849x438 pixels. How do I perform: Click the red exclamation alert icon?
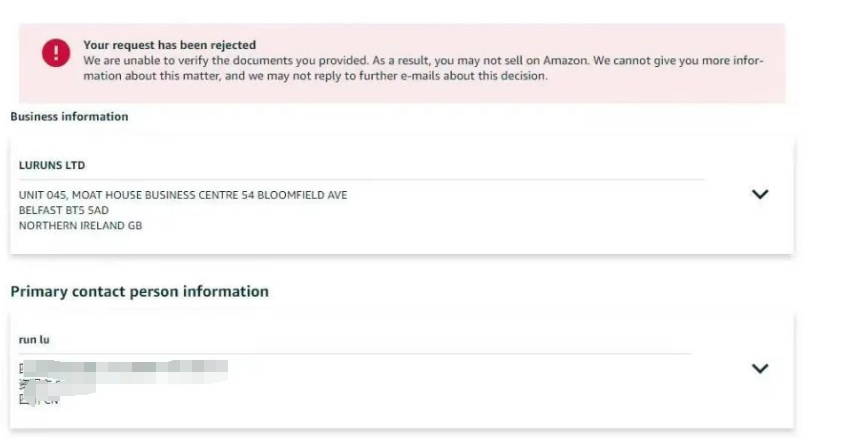[x=56, y=53]
